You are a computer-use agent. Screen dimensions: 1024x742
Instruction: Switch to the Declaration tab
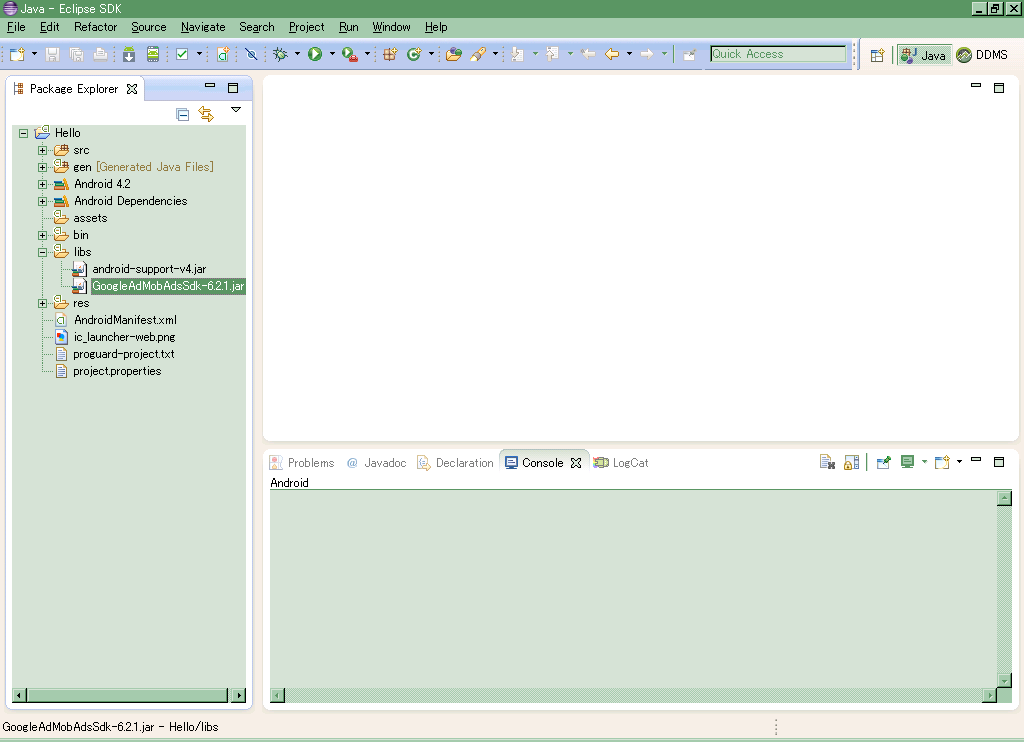(455, 462)
